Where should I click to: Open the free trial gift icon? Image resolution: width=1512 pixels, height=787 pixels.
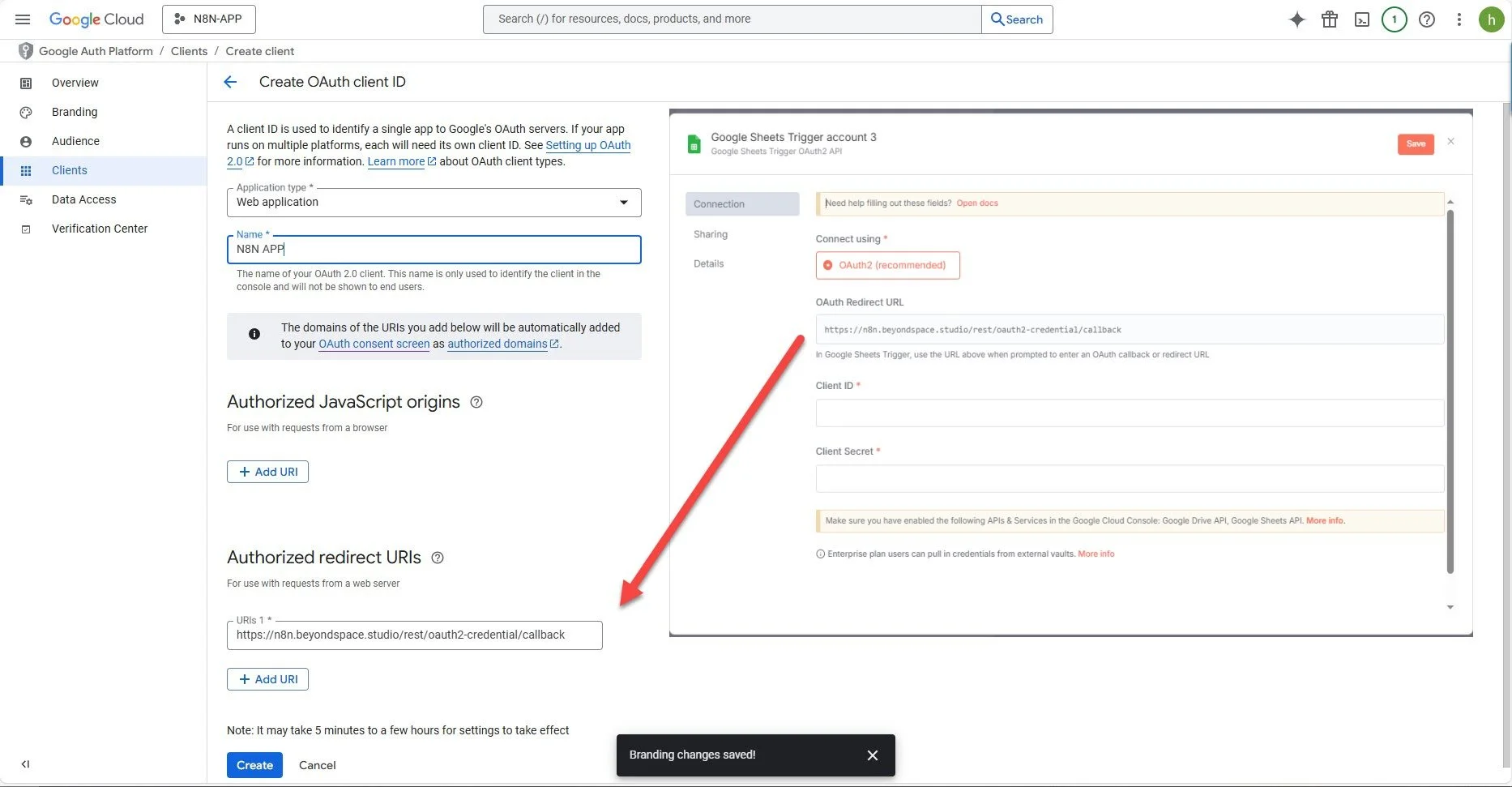tap(1329, 19)
